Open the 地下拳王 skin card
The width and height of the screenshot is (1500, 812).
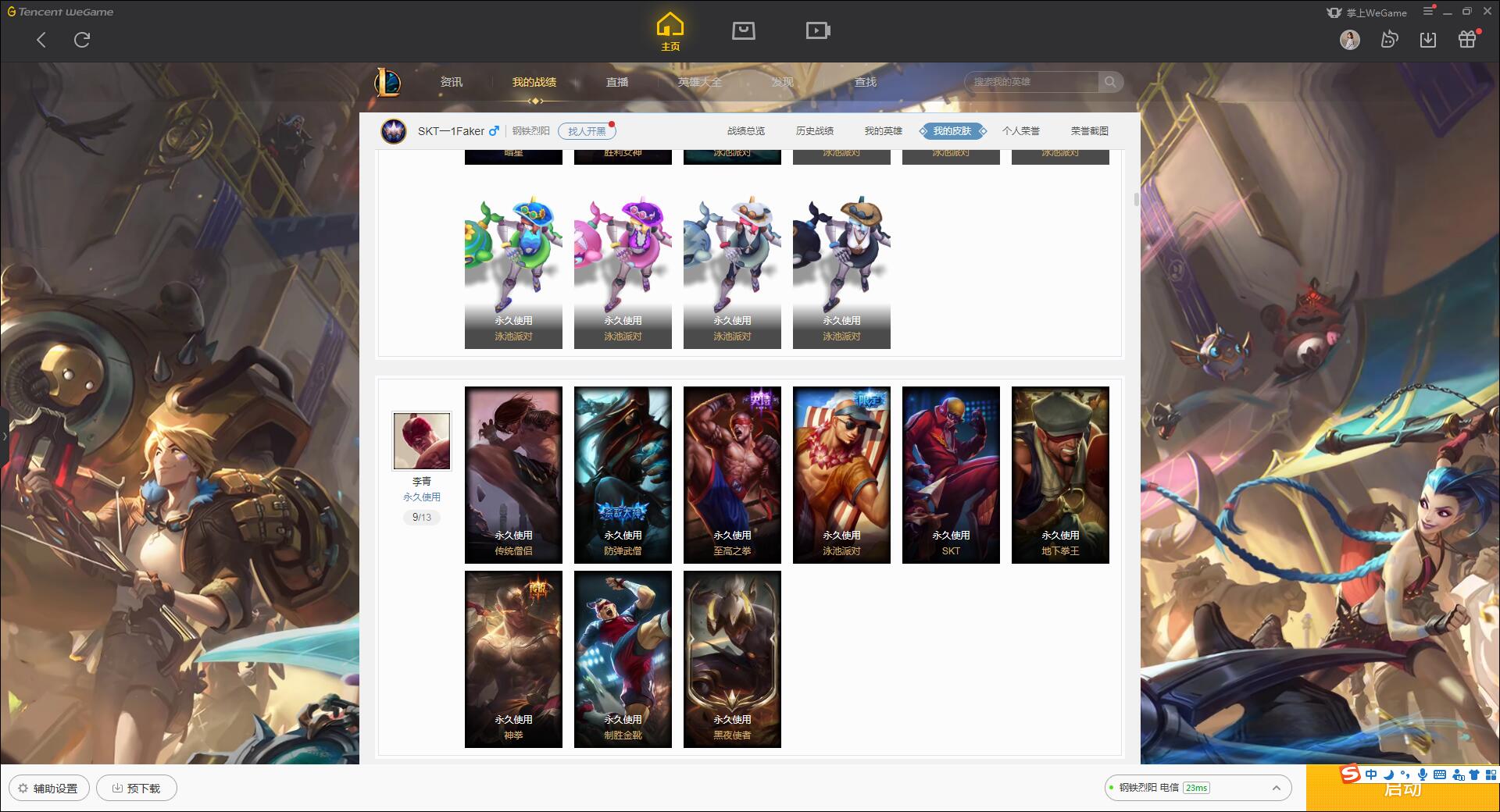tap(1060, 475)
